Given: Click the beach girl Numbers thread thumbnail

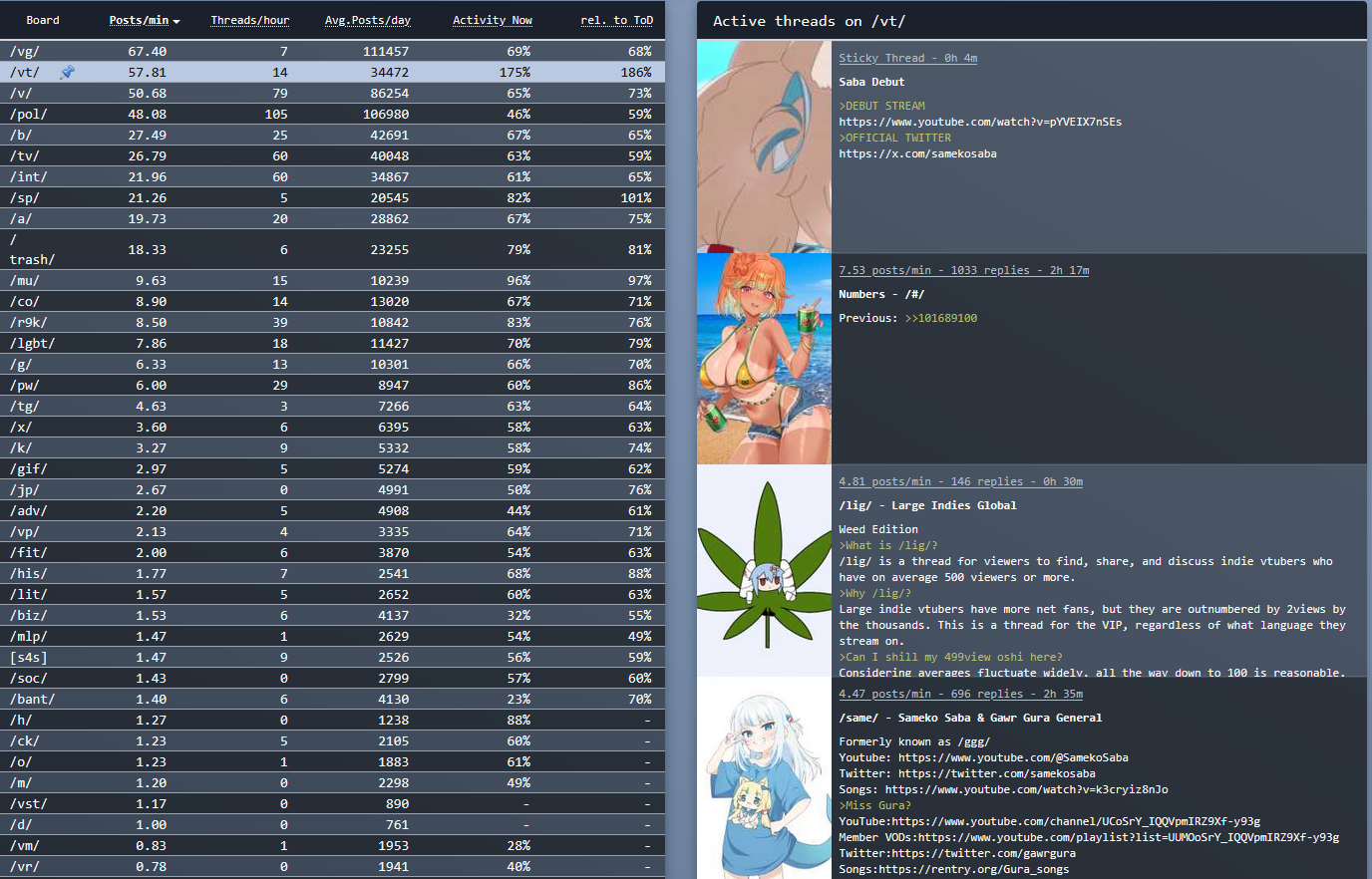Looking at the screenshot, I should [x=764, y=359].
